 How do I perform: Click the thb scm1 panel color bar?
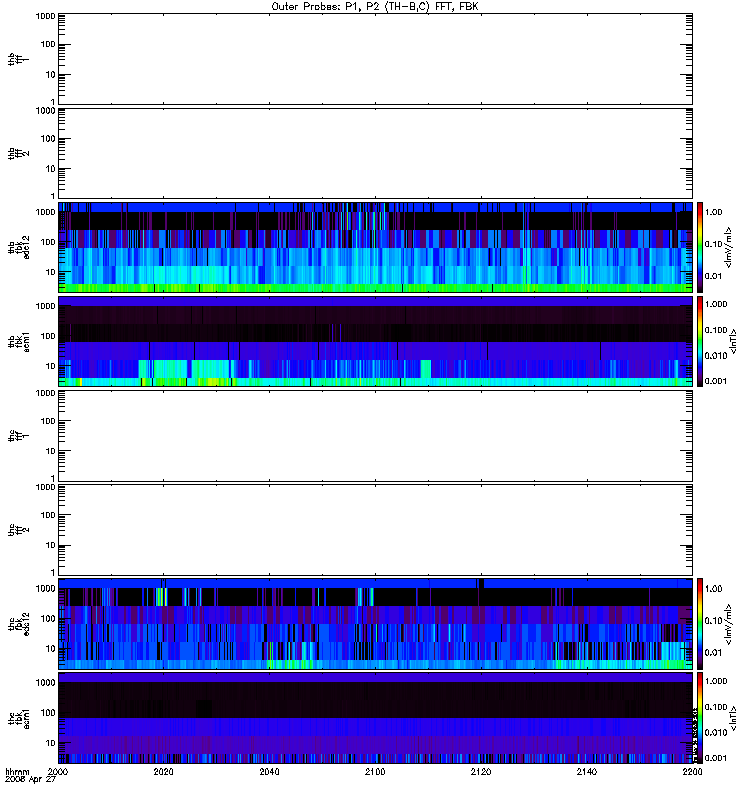700,341
